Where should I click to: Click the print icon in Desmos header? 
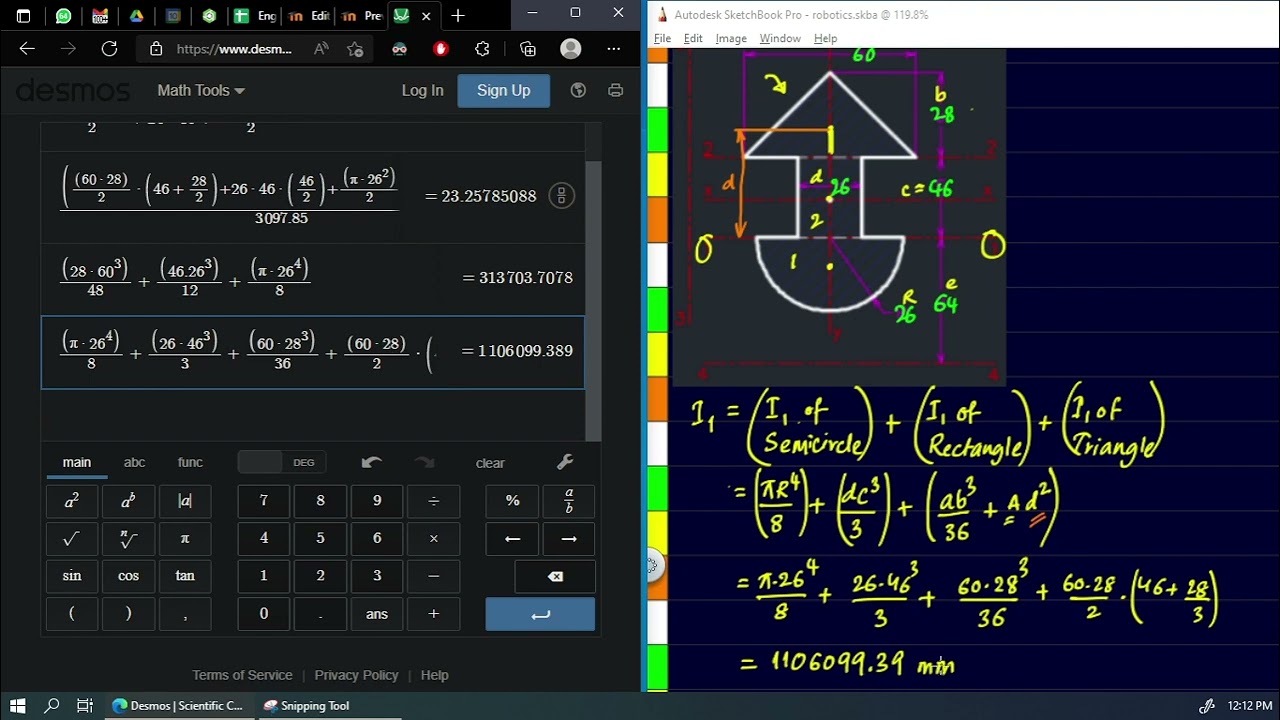(x=616, y=90)
